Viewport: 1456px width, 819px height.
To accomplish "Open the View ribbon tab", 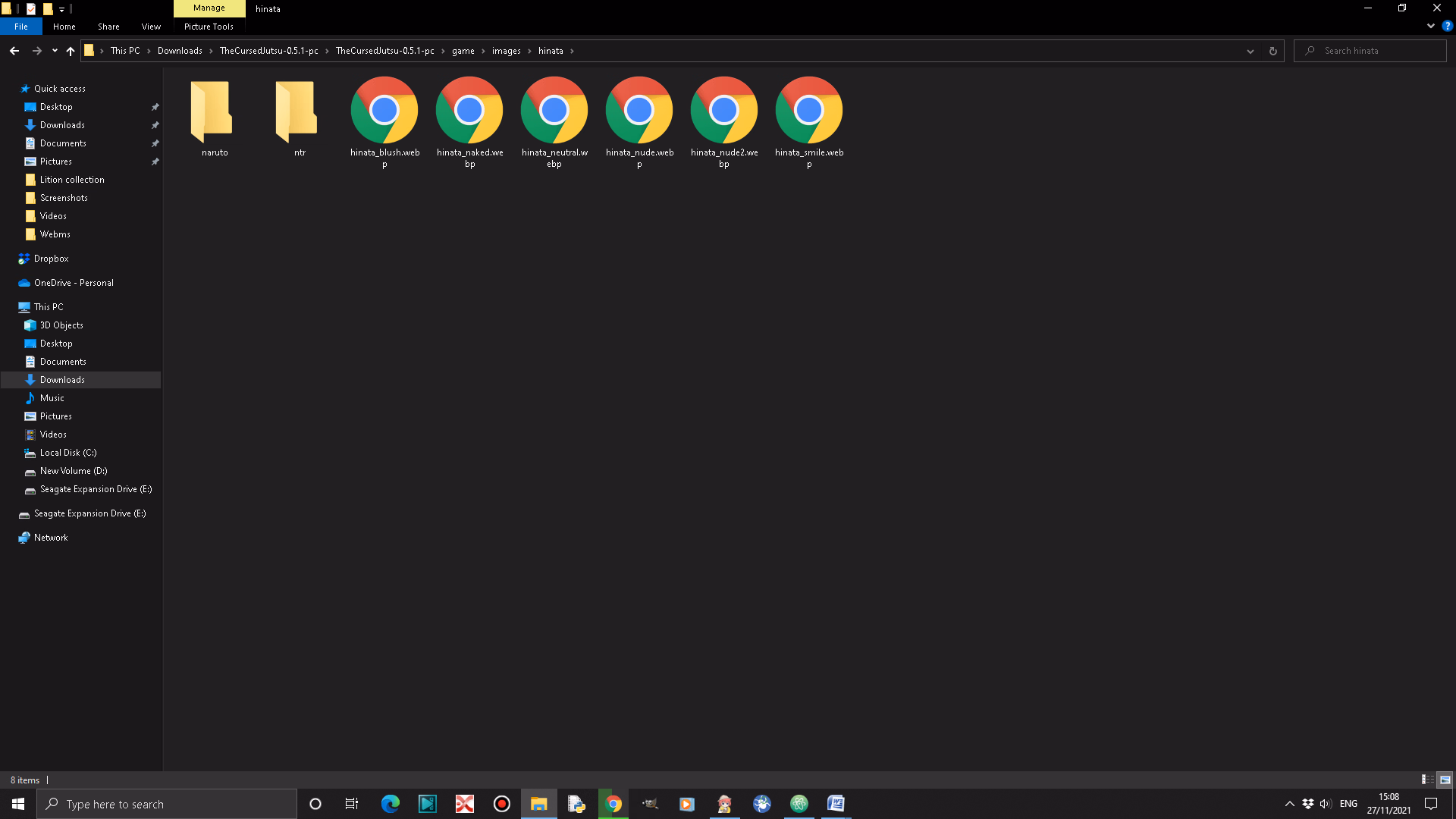I will [x=151, y=27].
